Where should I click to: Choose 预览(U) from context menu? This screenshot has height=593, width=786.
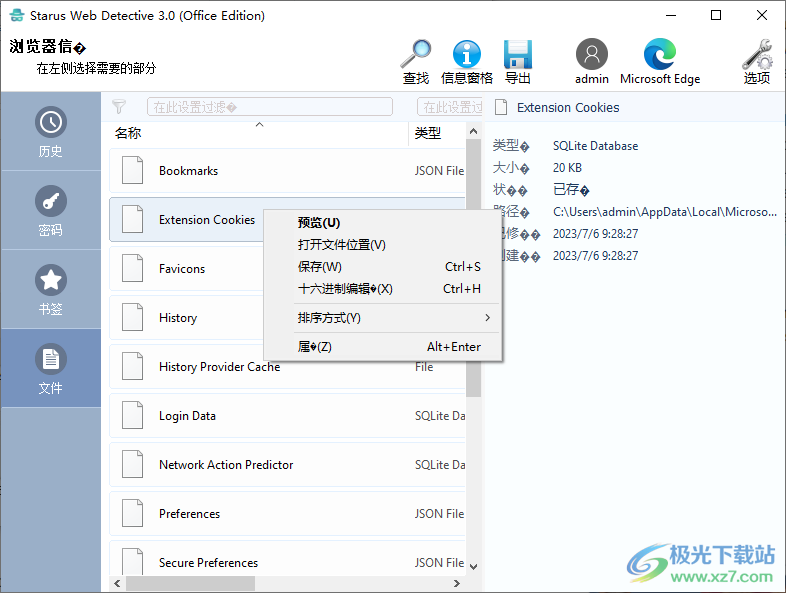[383, 223]
